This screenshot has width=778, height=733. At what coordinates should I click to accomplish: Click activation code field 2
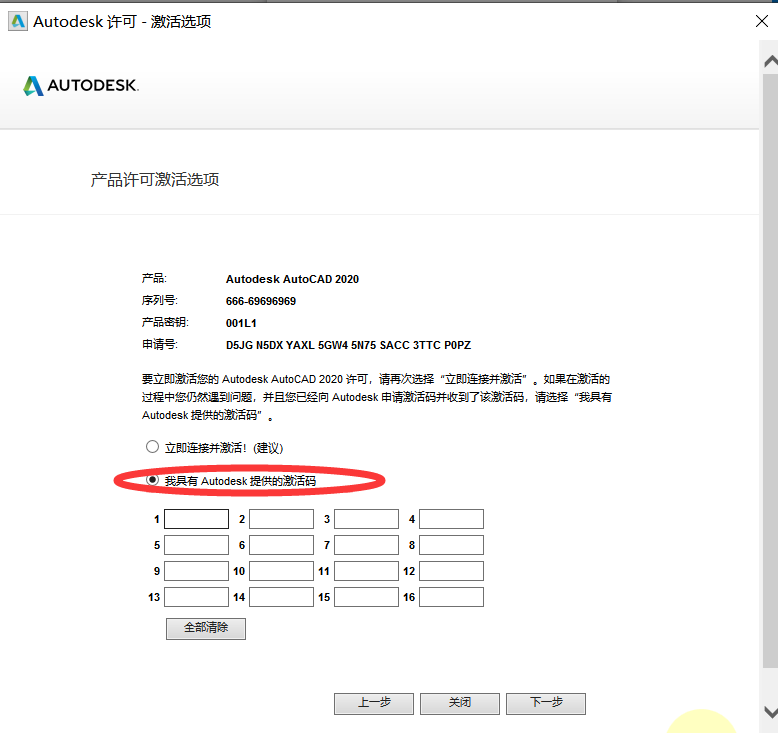(281, 519)
